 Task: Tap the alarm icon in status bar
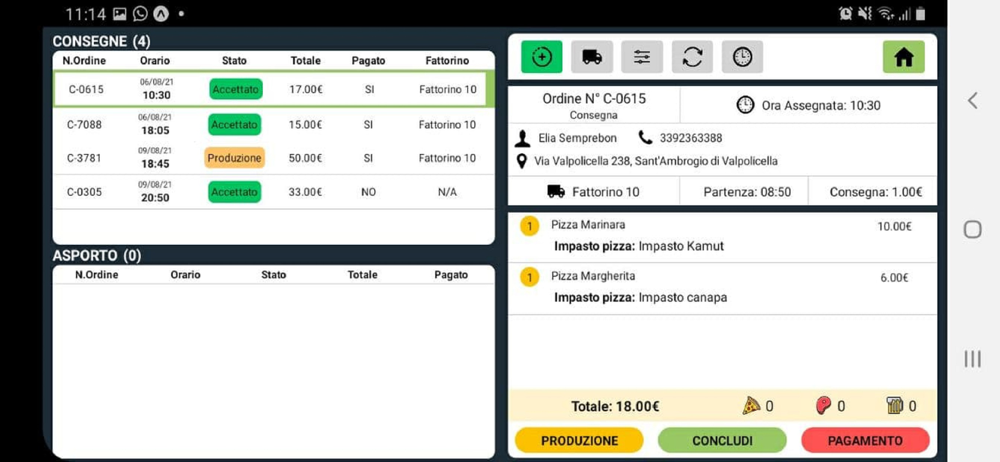coord(846,13)
